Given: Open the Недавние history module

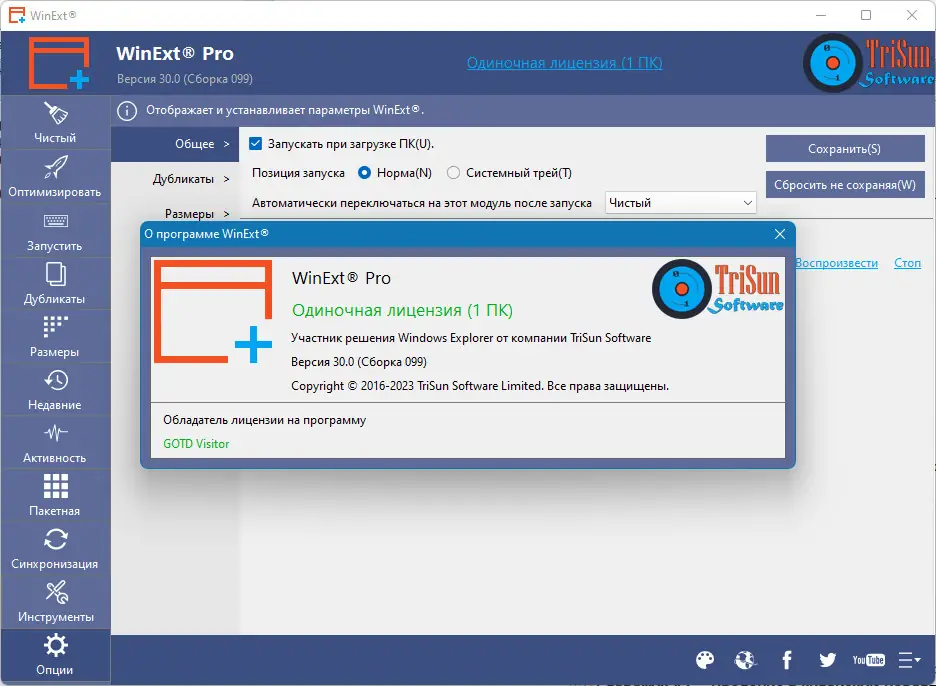Looking at the screenshot, I should click(x=55, y=390).
